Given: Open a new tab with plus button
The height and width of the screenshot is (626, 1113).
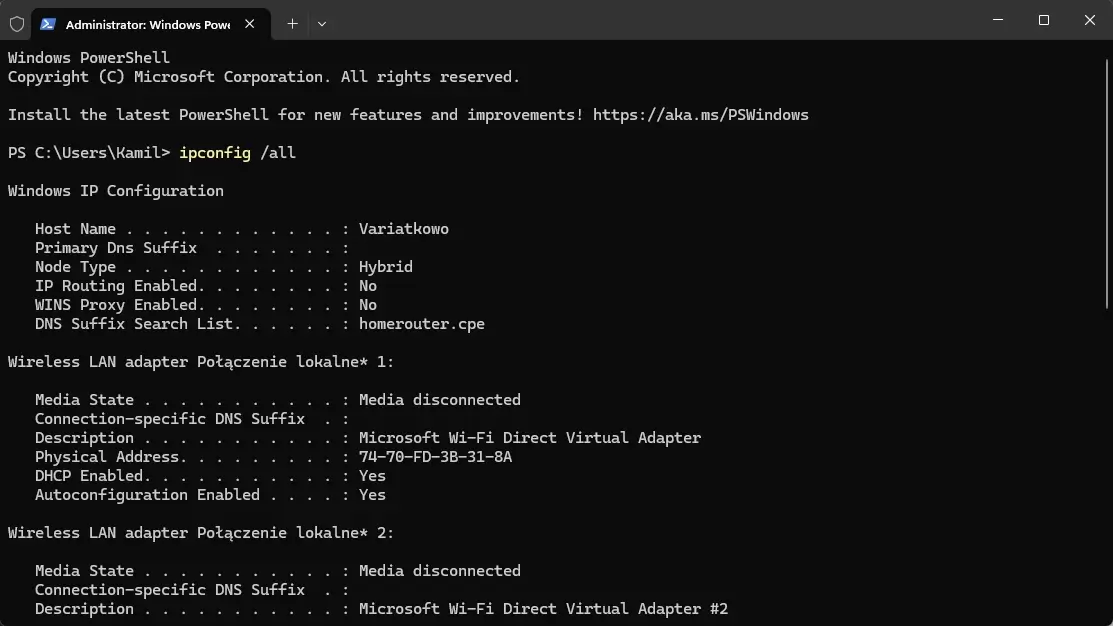Looking at the screenshot, I should (292, 24).
